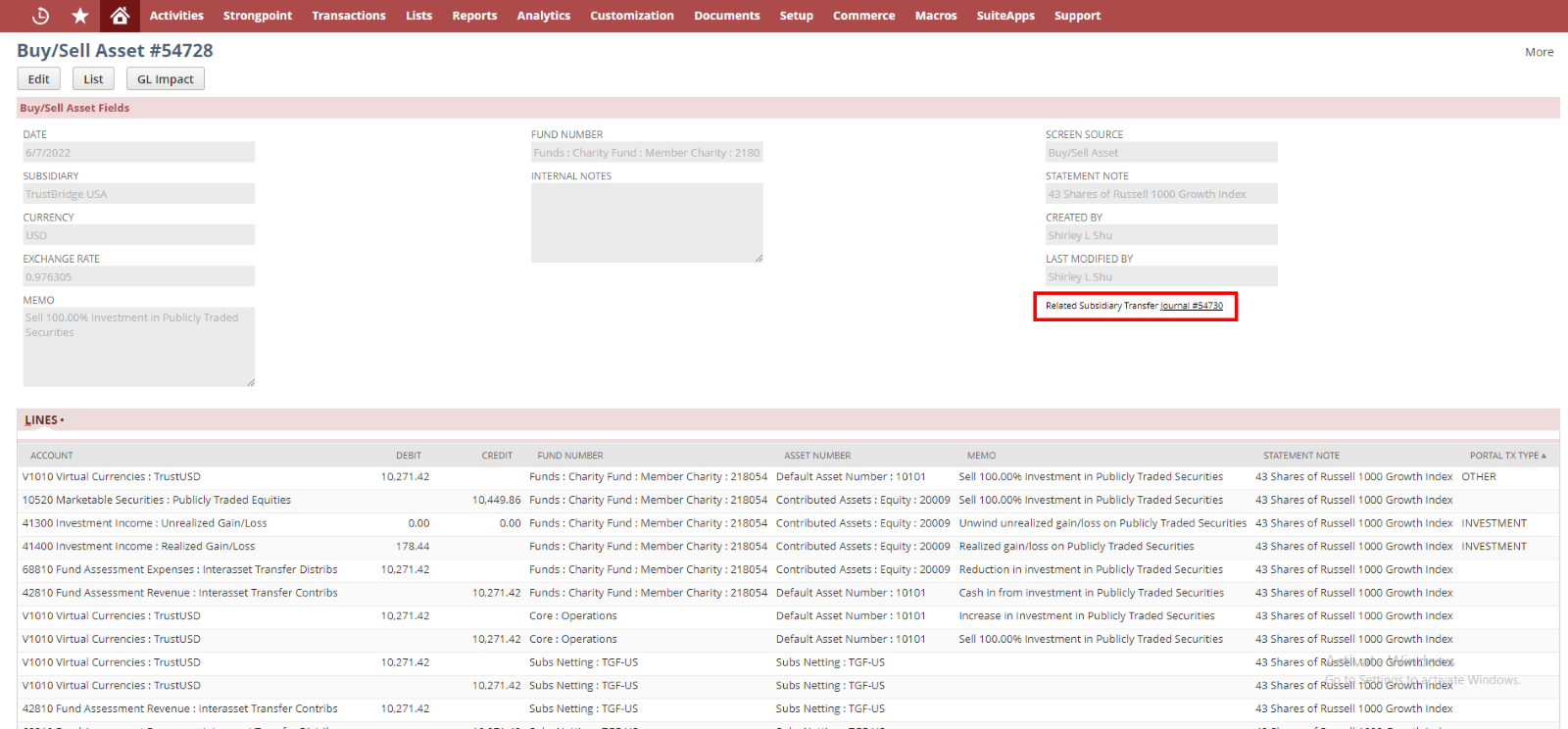The width and height of the screenshot is (1568, 729).
Task: Open the Journal #54730 link
Action: click(x=1192, y=306)
